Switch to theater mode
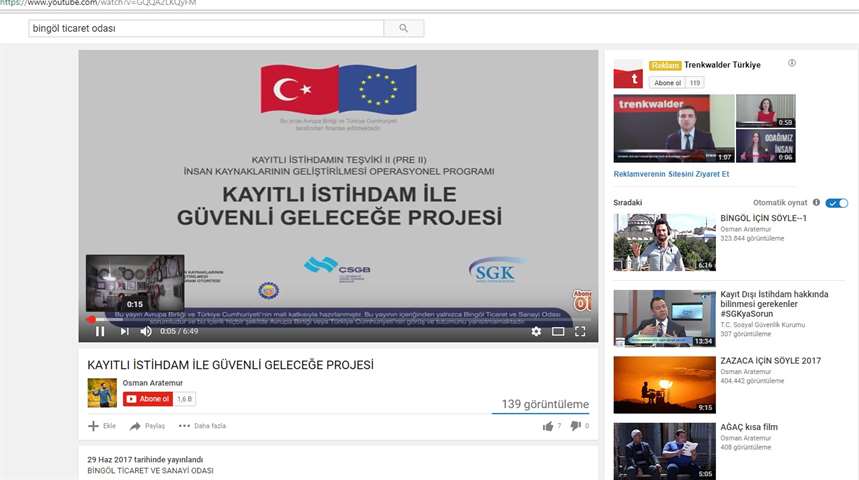The width and height of the screenshot is (859, 480). 558,332
